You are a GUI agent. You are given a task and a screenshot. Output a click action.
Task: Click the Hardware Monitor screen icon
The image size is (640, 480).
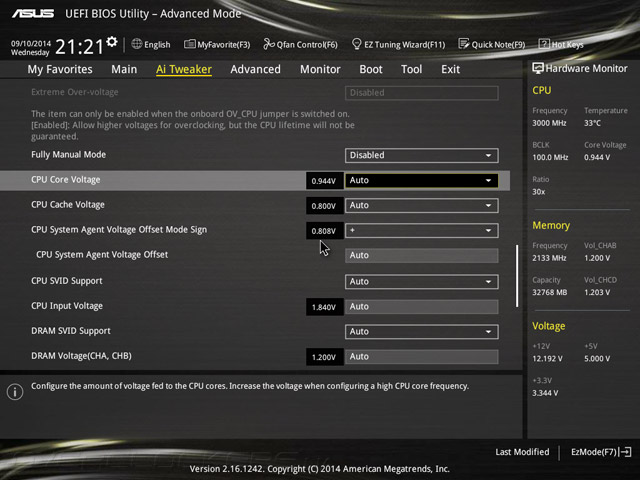point(538,68)
